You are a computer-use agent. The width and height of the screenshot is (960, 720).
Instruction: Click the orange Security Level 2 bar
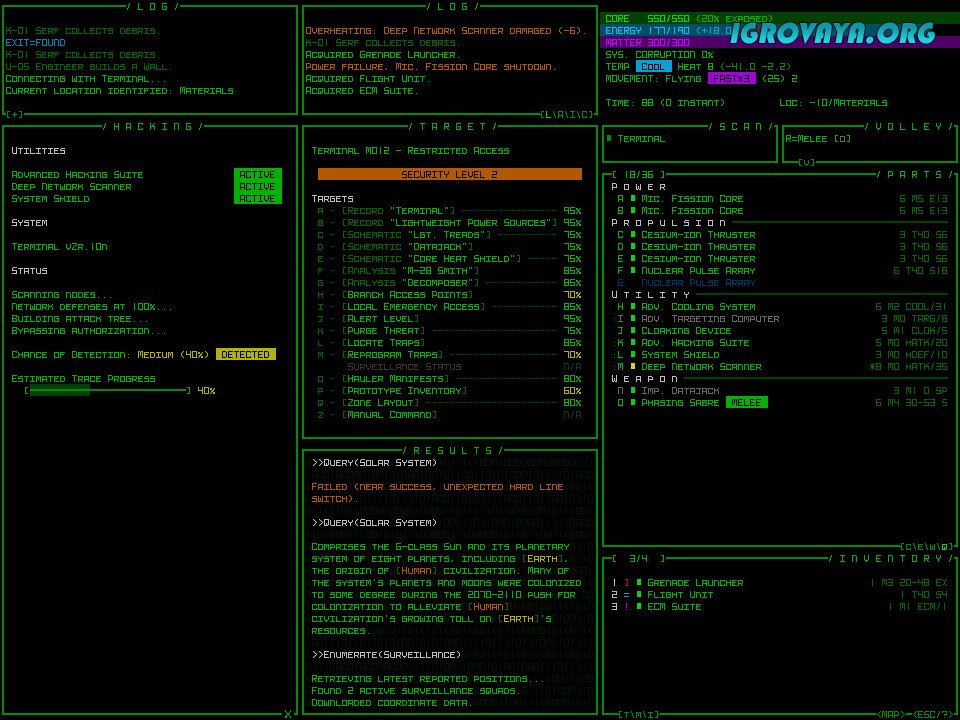pos(449,175)
